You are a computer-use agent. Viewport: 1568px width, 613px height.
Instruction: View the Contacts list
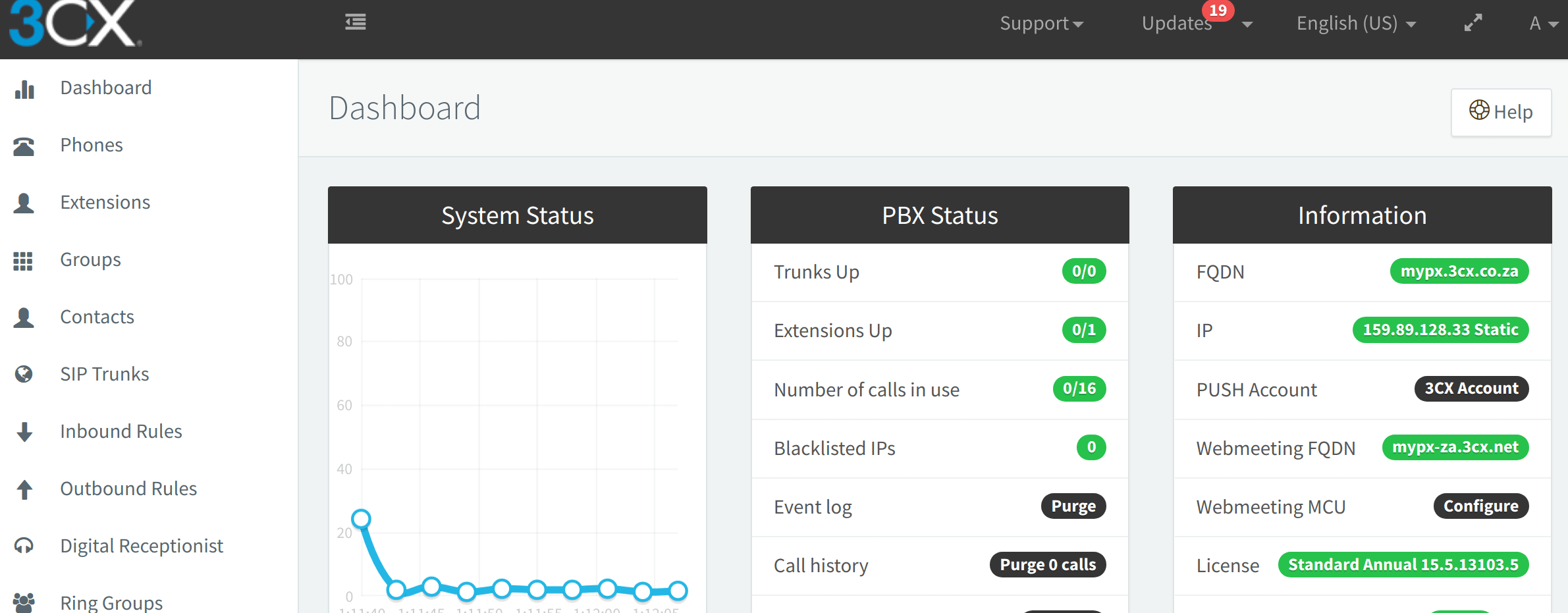[97, 316]
